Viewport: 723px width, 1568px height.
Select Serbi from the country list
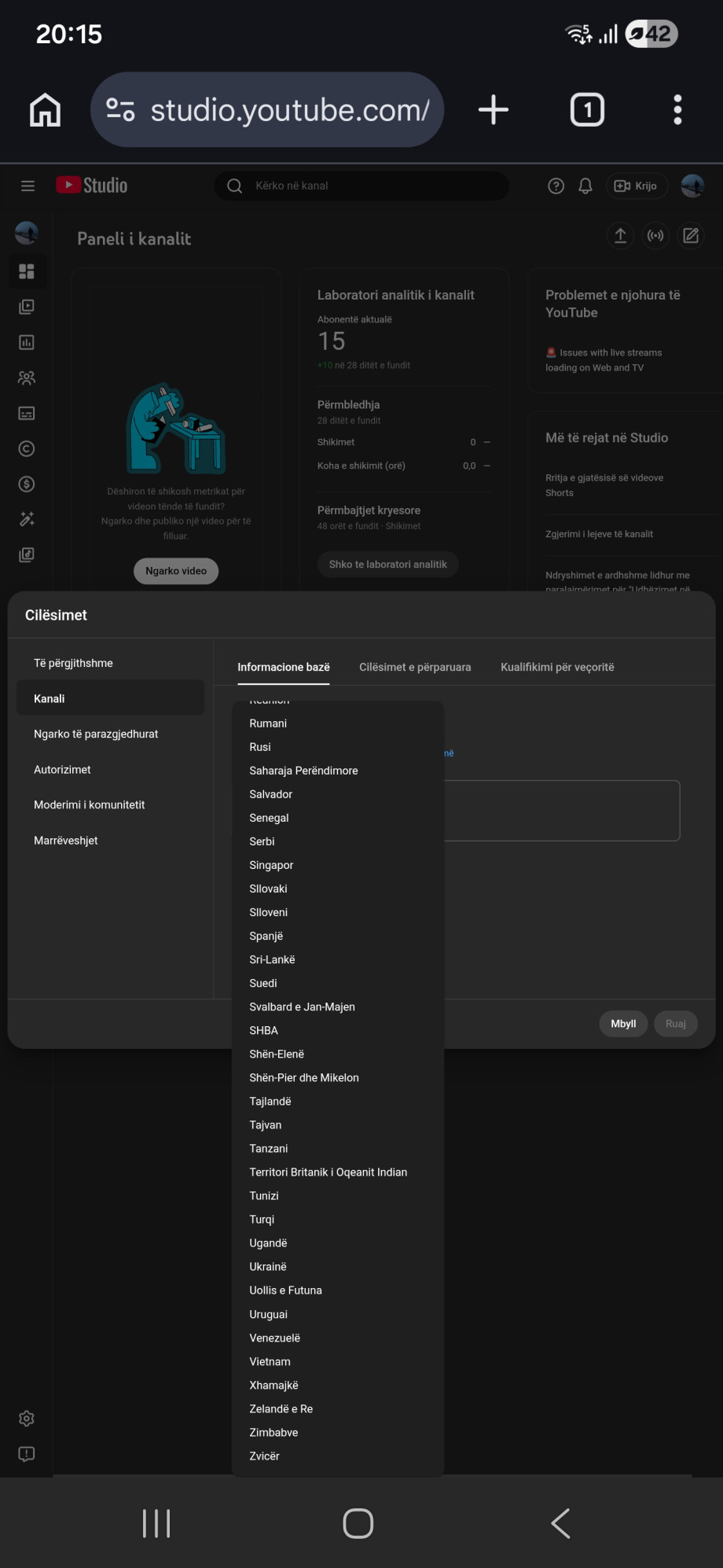[x=262, y=841]
